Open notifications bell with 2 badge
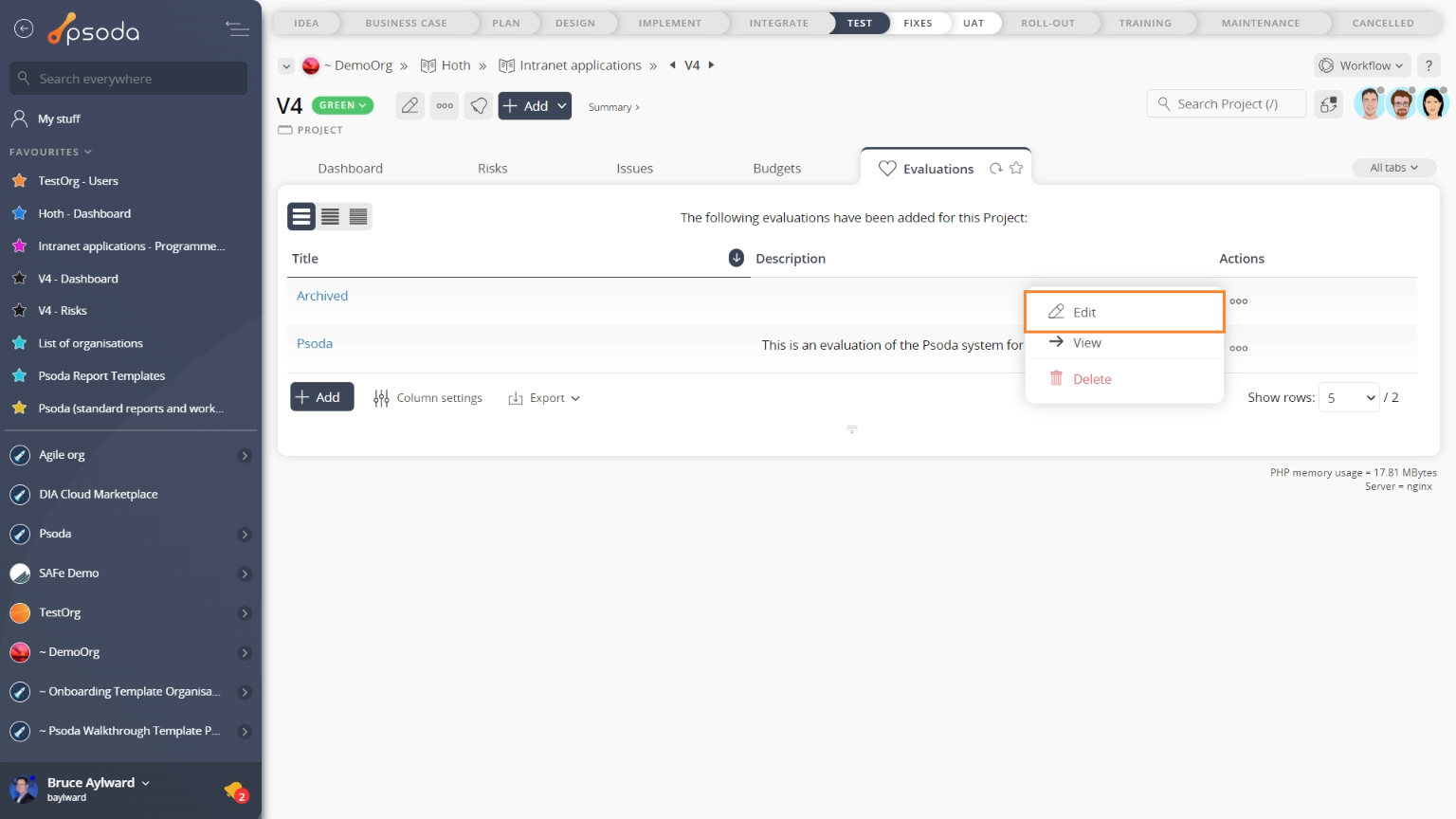The height and width of the screenshot is (819, 1456). tap(236, 791)
